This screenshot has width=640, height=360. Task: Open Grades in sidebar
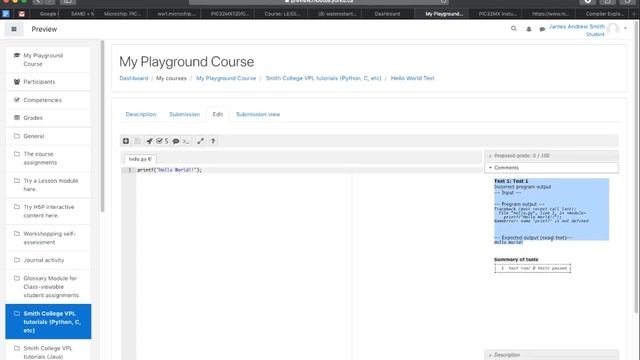[48, 118]
